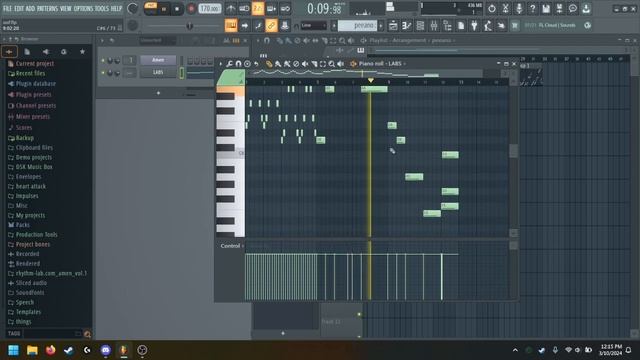Select the Draw pencil tool in piano roll
Viewport: 640px width, 360px height.
(x=269, y=64)
